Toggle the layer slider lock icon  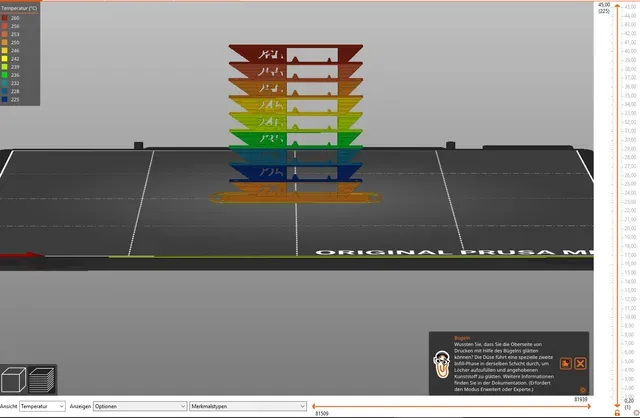[617, 413]
